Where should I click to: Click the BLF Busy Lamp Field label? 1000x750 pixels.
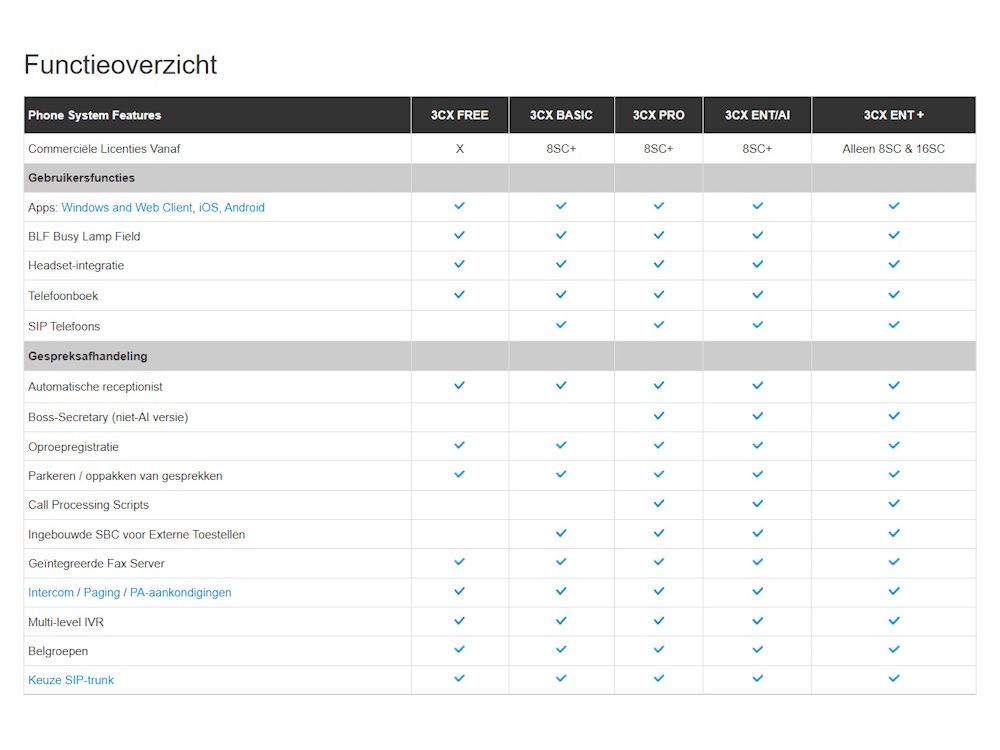(84, 237)
